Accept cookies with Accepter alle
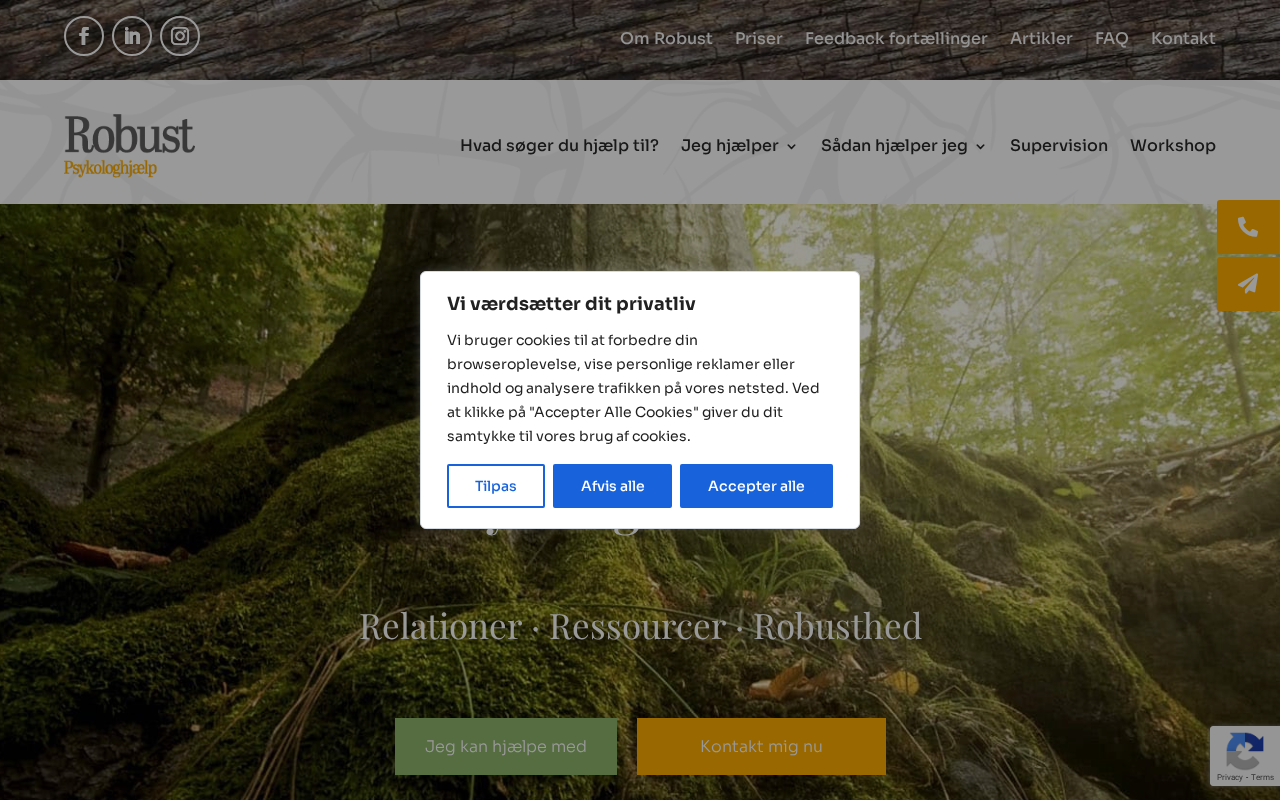 tap(756, 486)
